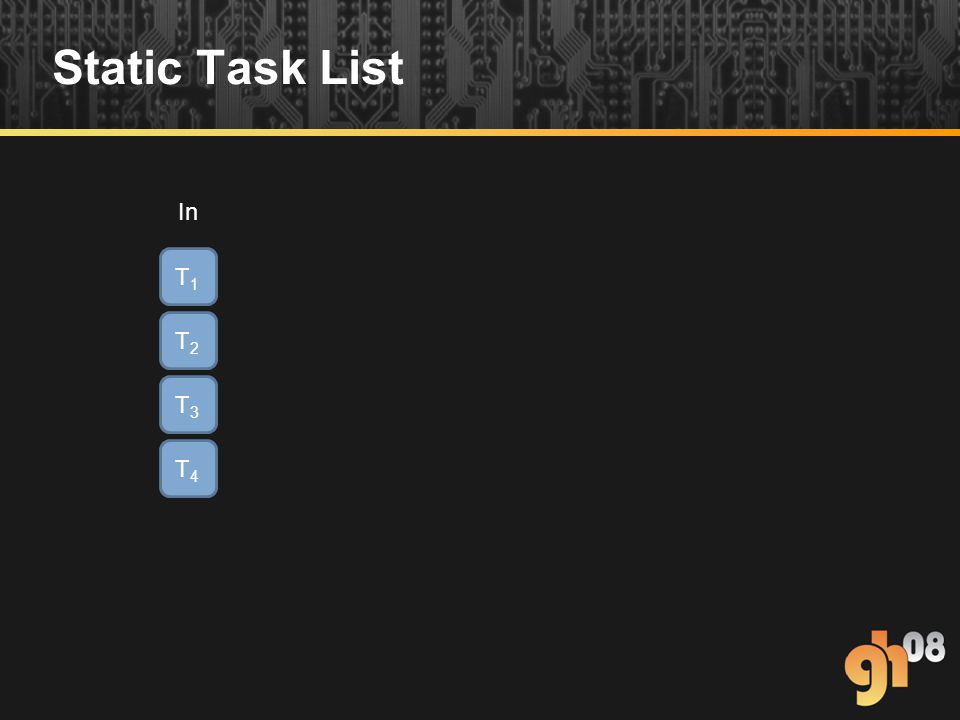The width and height of the screenshot is (960, 720).
Task: Click the subscript 1 in T1 box
Action: click(194, 284)
